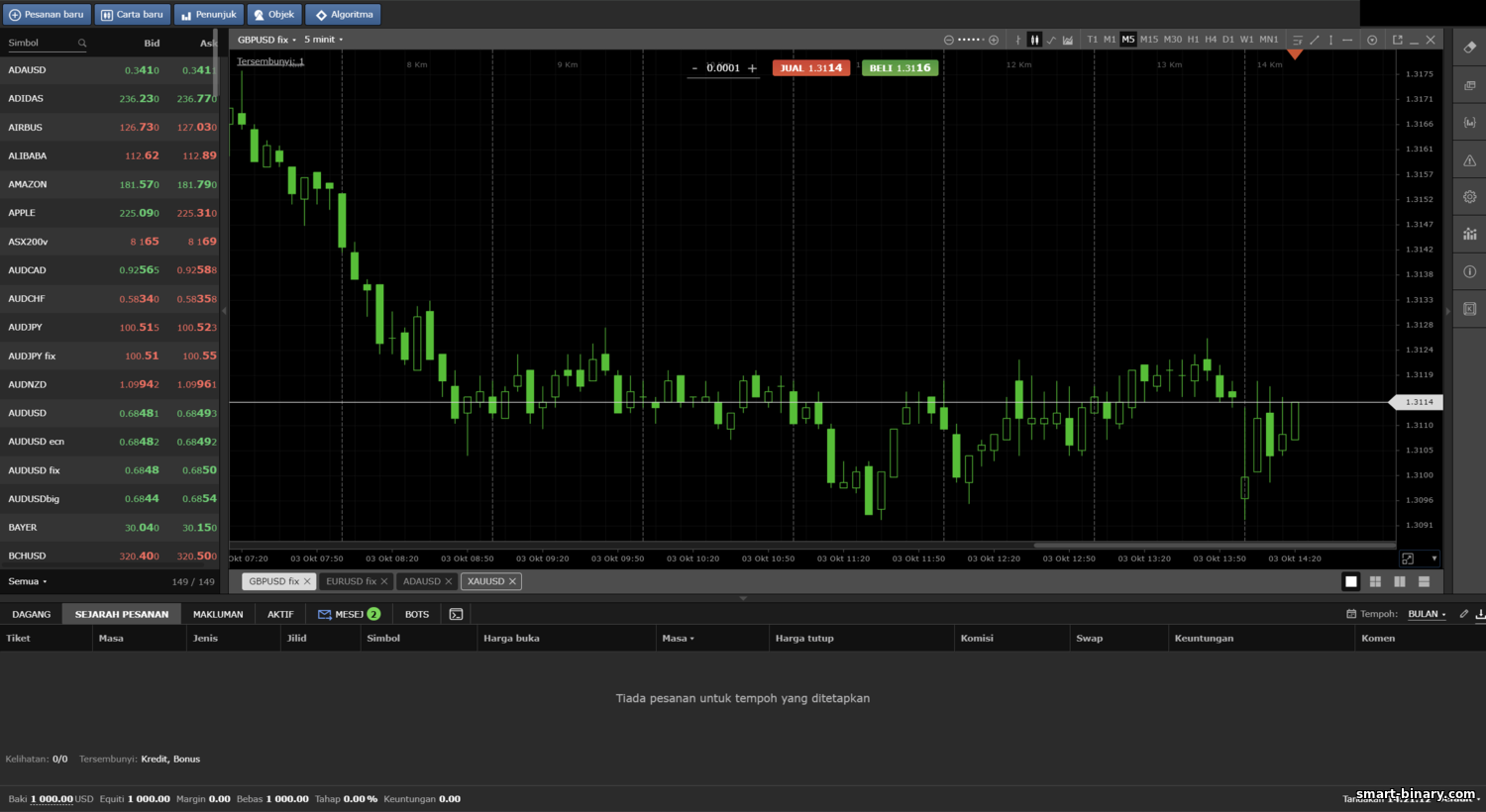The height and width of the screenshot is (812, 1486).
Task: Click the JUAL 1.3114 sell button
Action: click(811, 68)
